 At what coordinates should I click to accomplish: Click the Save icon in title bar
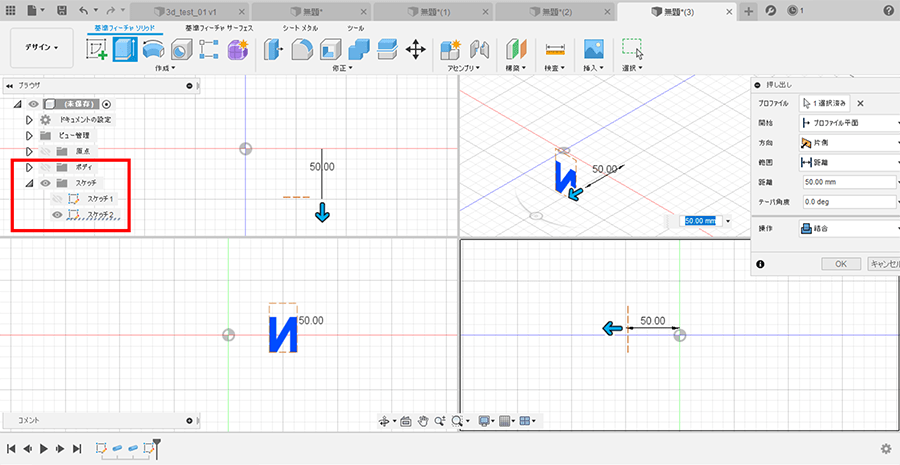click(62, 10)
